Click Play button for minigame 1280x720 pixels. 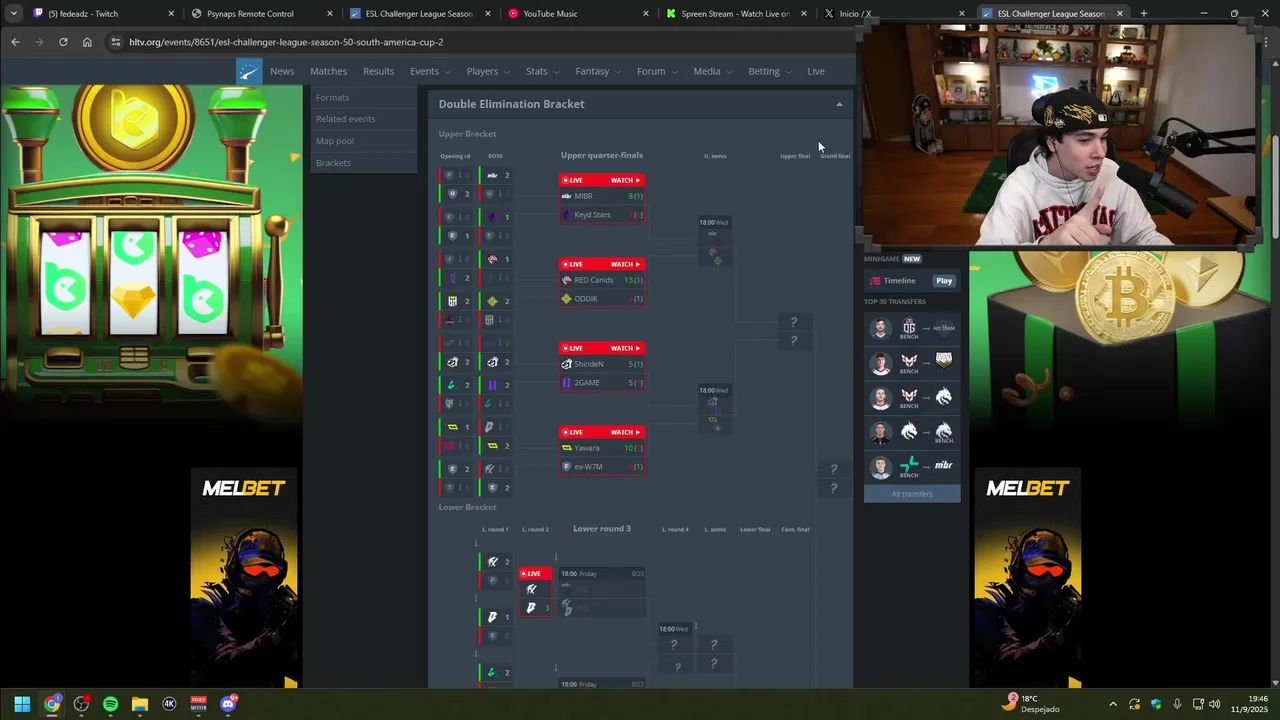[944, 281]
